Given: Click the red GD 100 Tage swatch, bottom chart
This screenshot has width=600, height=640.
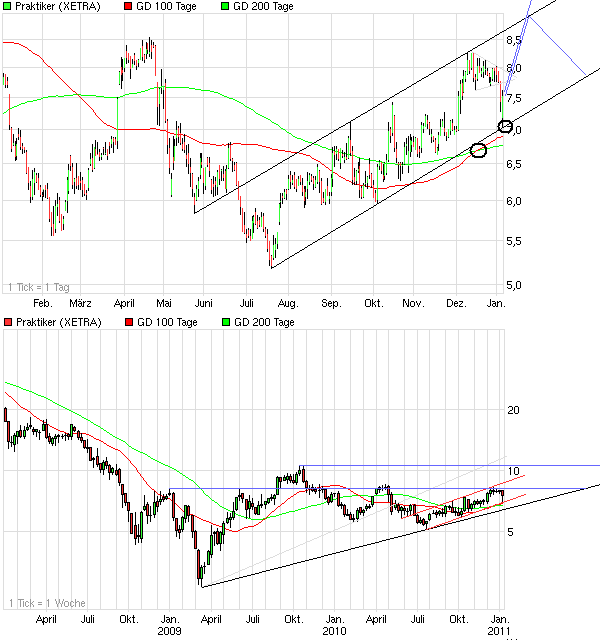Looking at the screenshot, I should point(129,322).
